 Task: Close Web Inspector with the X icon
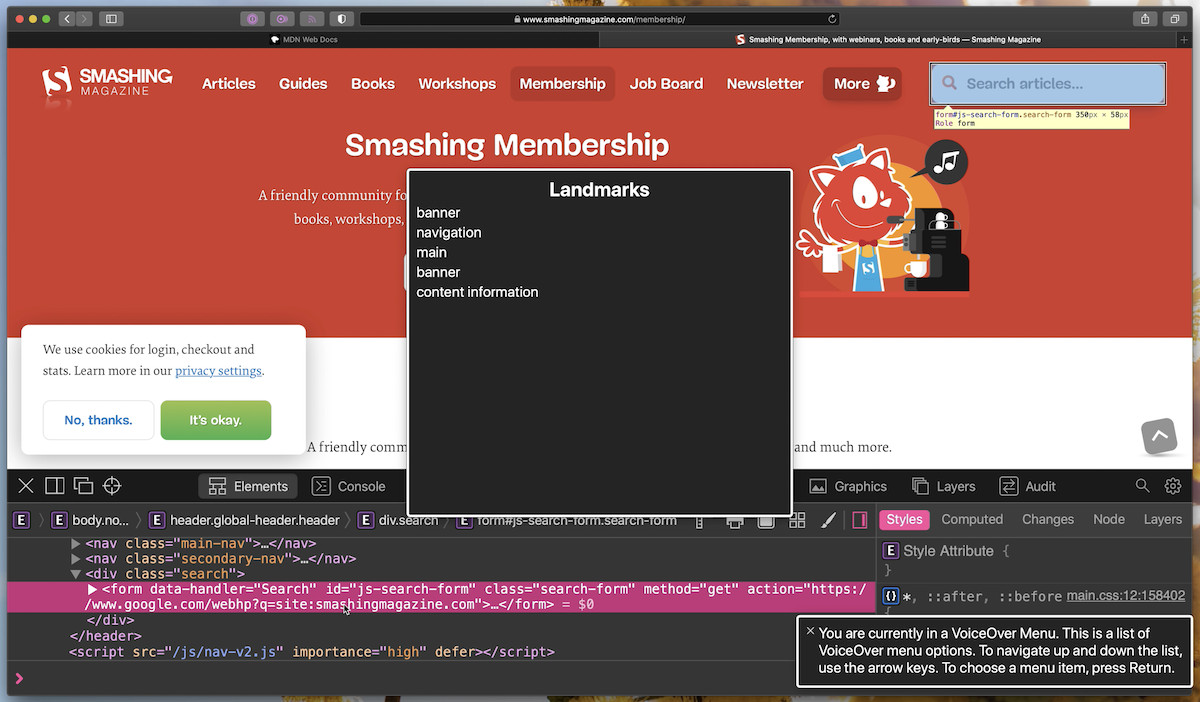pos(26,486)
